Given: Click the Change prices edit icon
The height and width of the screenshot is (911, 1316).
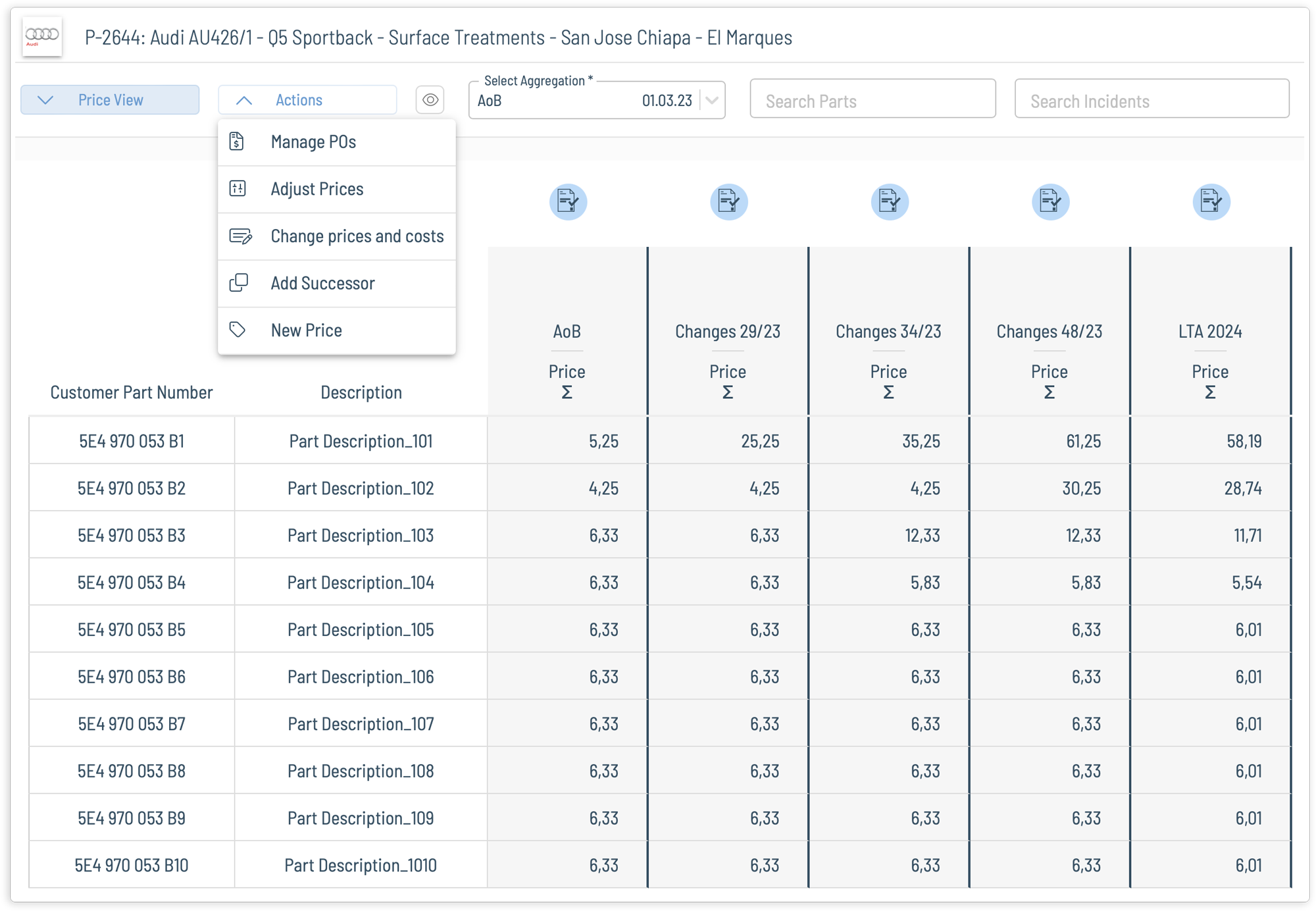Looking at the screenshot, I should [x=240, y=236].
